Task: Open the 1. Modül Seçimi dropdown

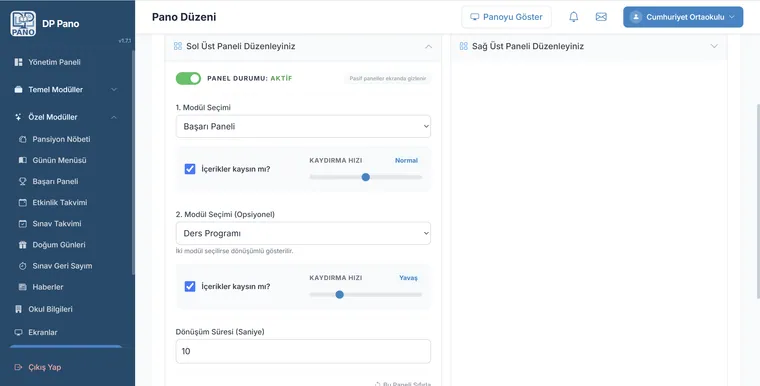Action: point(303,126)
